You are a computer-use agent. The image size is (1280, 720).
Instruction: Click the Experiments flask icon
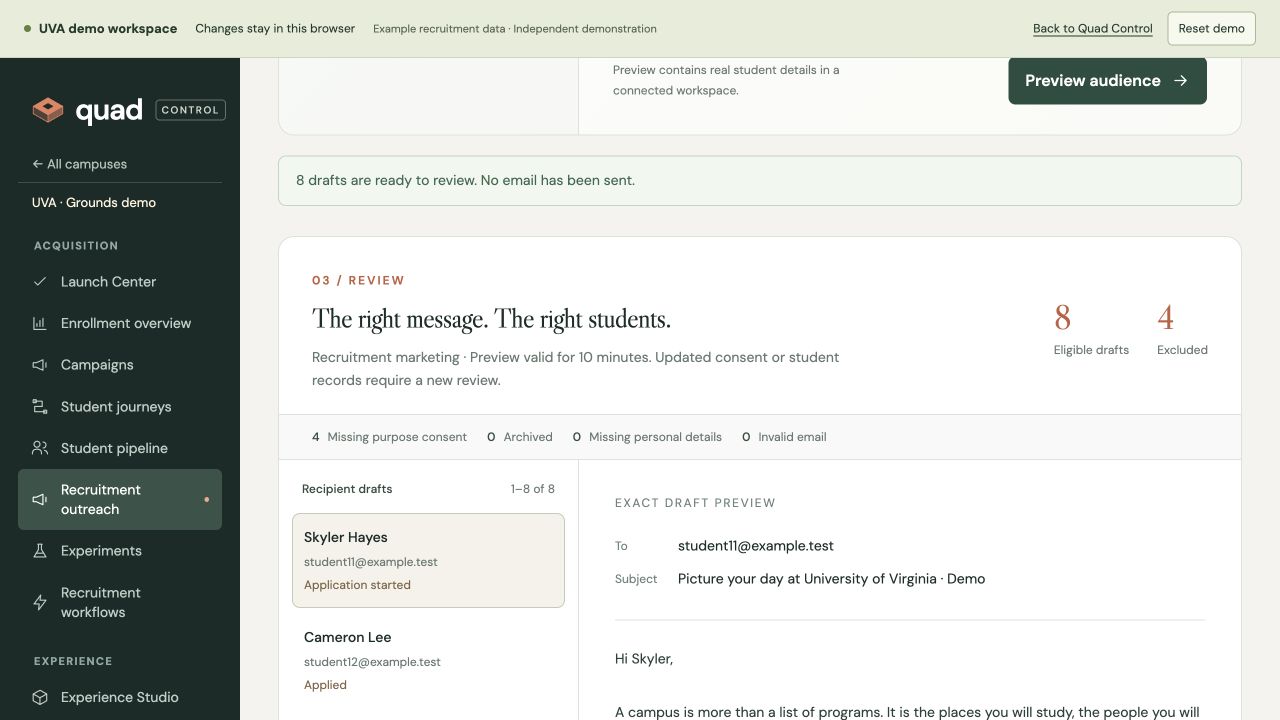(40, 551)
